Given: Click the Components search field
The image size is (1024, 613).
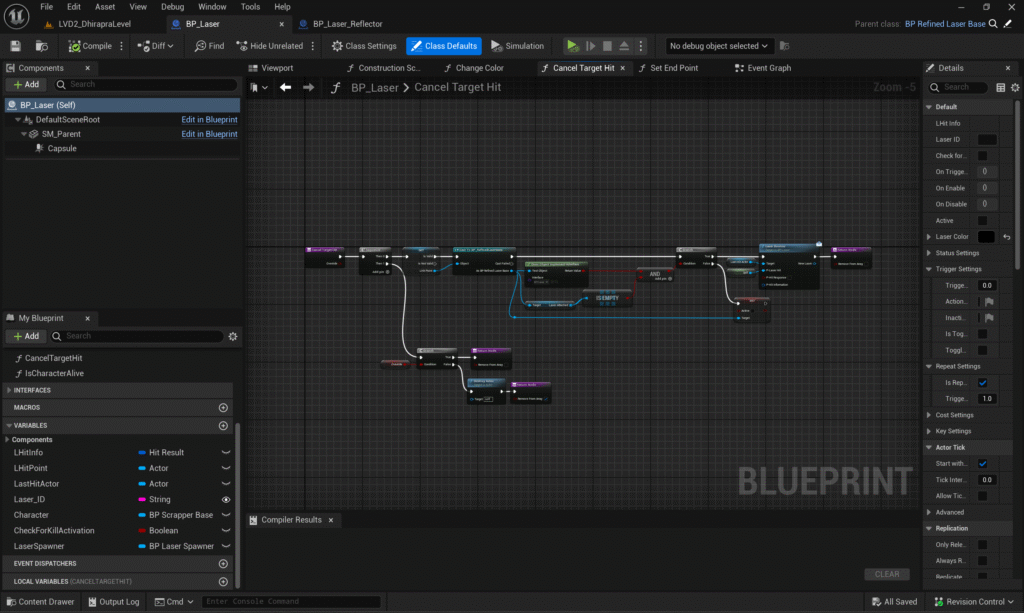Looking at the screenshot, I should (x=145, y=84).
